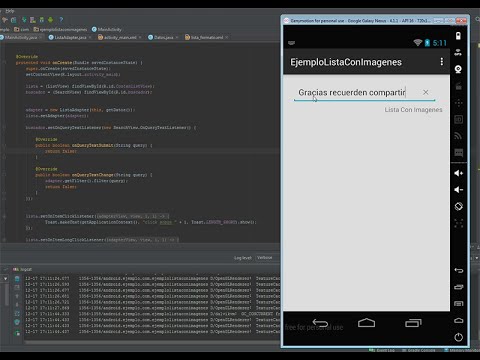480x360 pixels.
Task: Switch to the Datos.java editor tab
Action: pos(163,37)
